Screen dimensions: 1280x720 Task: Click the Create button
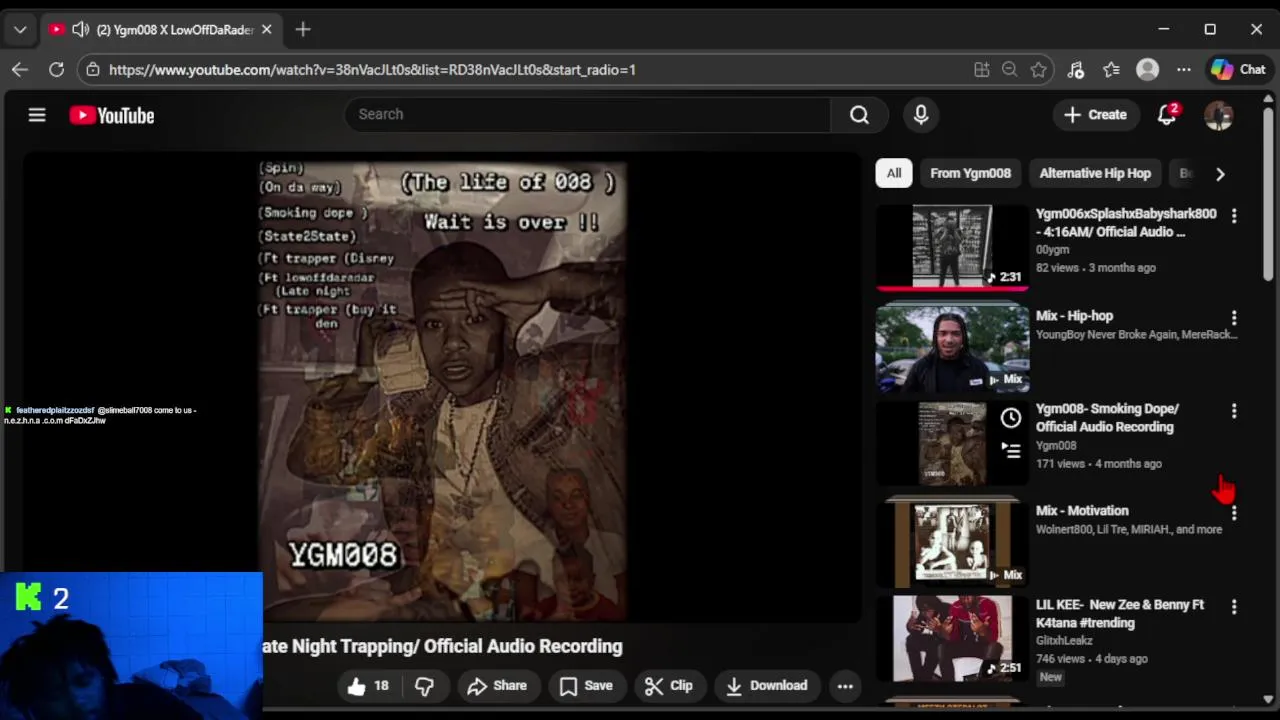[1096, 115]
